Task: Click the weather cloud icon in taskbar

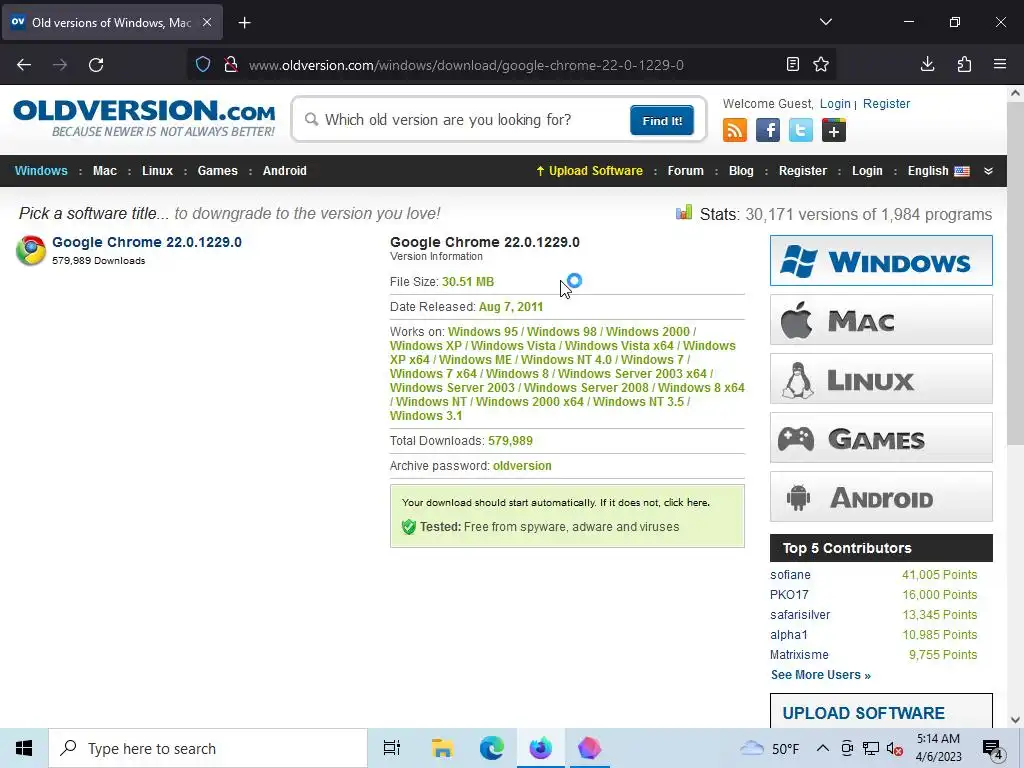Action: [752, 748]
